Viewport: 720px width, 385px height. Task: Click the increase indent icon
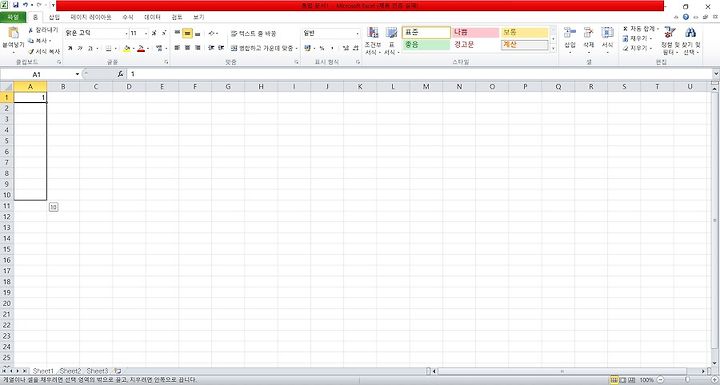221,48
